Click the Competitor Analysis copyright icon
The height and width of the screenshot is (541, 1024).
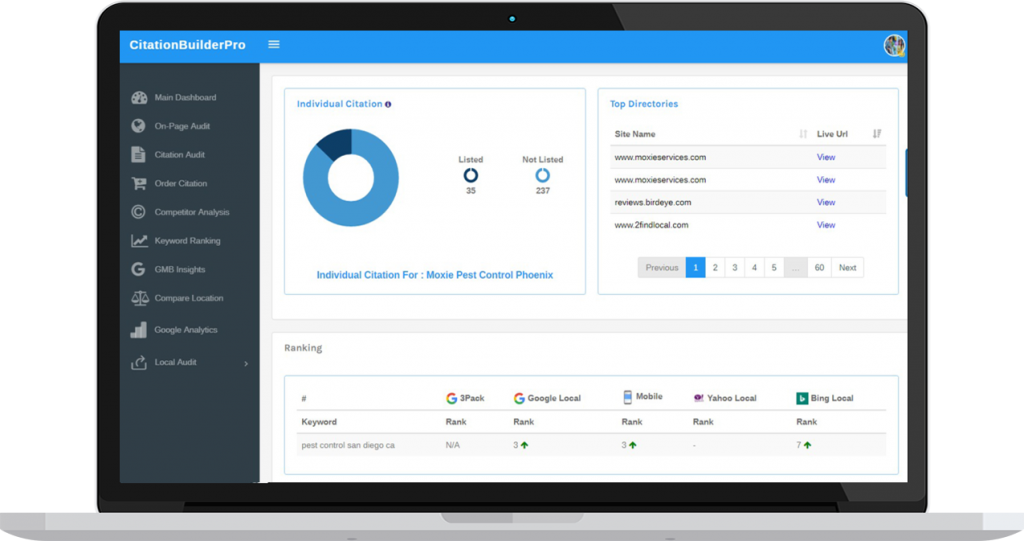pos(138,212)
